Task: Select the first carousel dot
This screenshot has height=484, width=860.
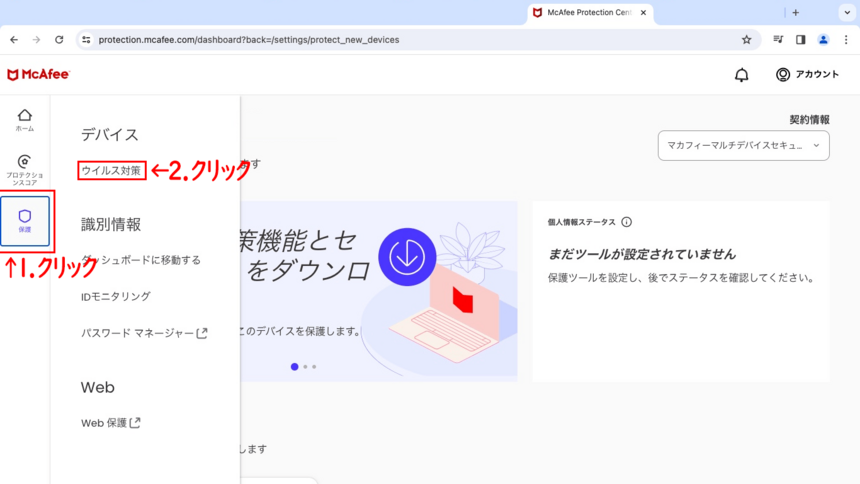Action: (x=295, y=367)
